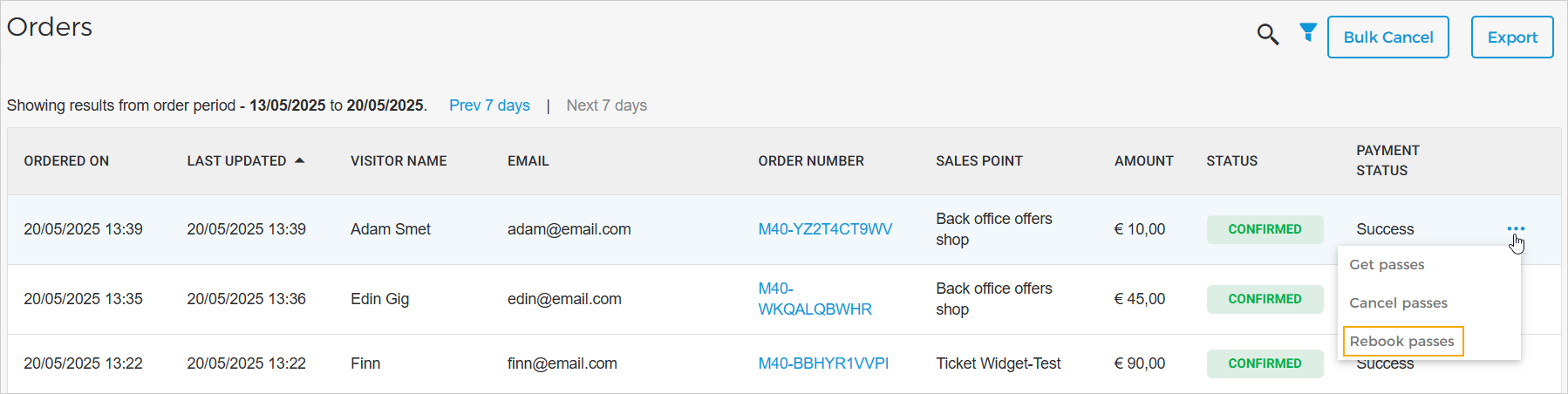This screenshot has height=394, width=1568.
Task: Go to Prev 7 days
Action: (489, 105)
